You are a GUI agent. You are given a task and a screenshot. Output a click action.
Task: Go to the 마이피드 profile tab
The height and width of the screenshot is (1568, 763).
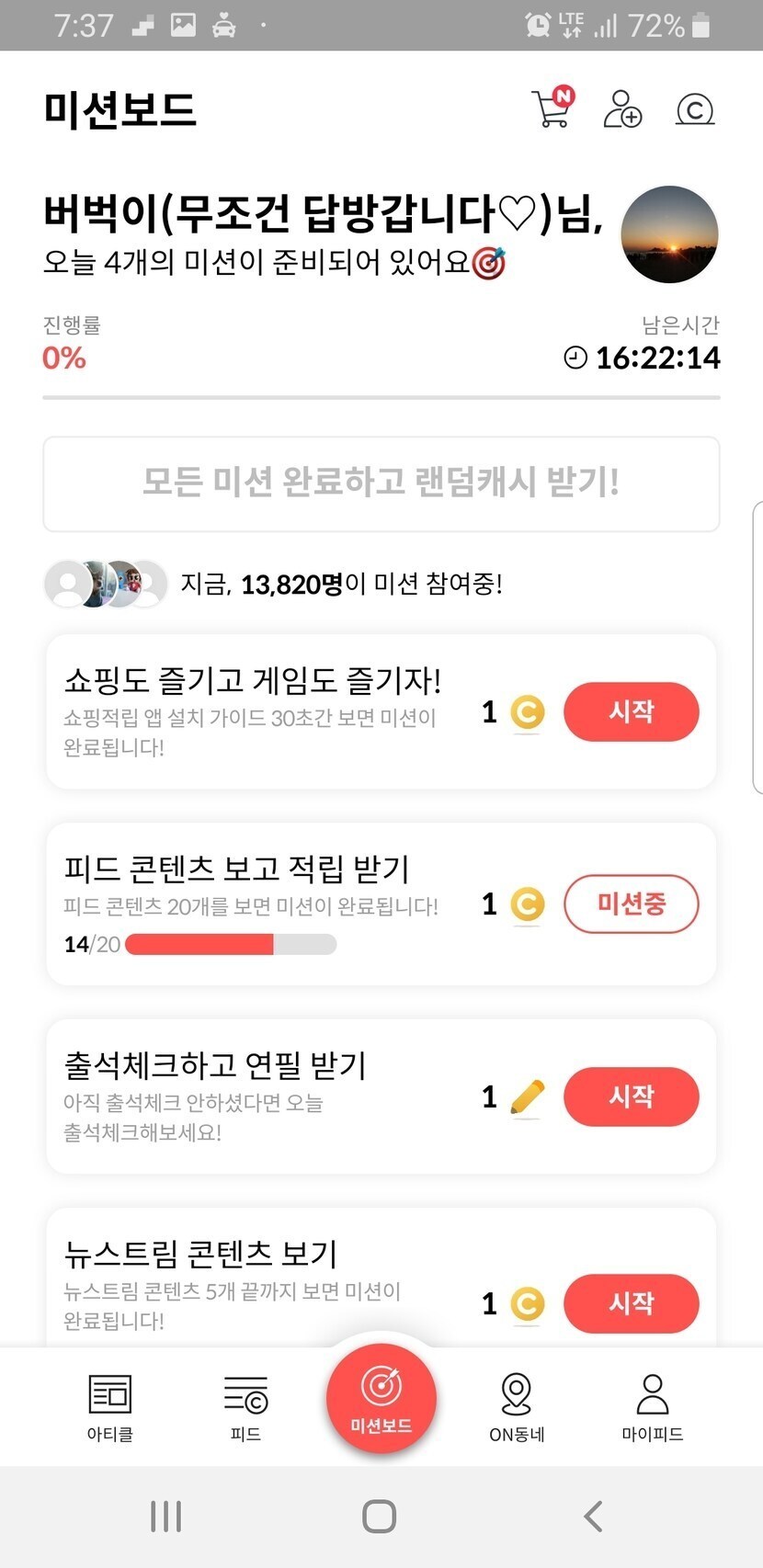coord(652,1407)
